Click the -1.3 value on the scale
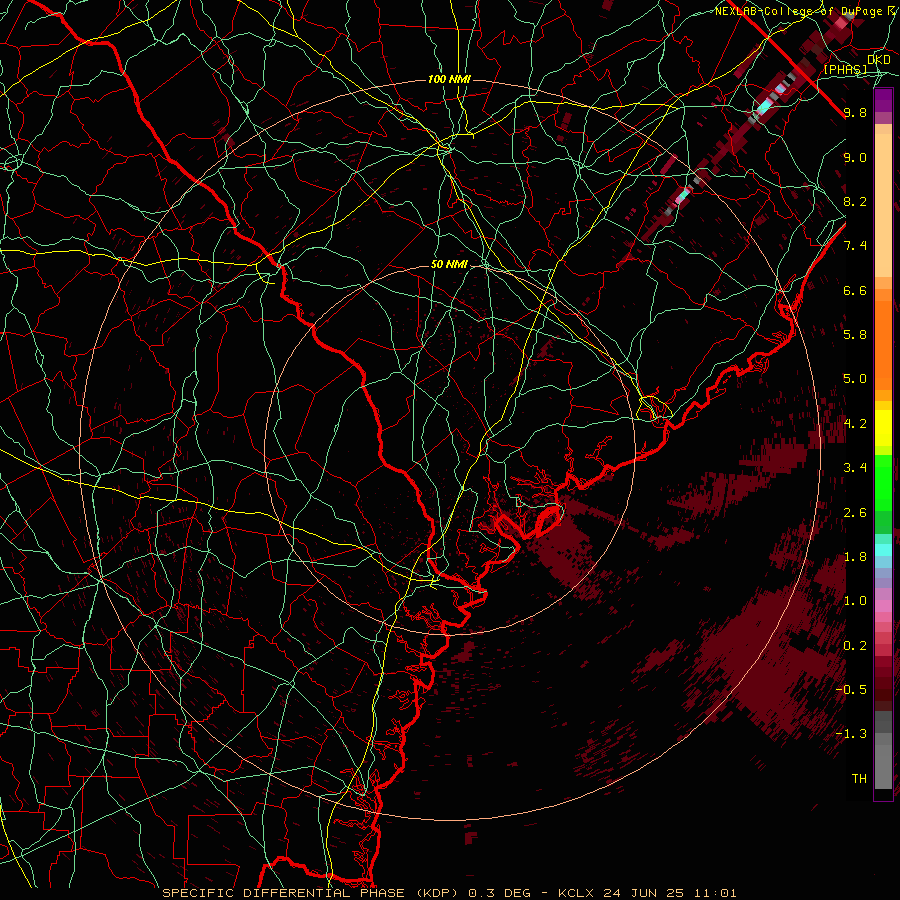Screen dimensions: 900x900 [851, 734]
